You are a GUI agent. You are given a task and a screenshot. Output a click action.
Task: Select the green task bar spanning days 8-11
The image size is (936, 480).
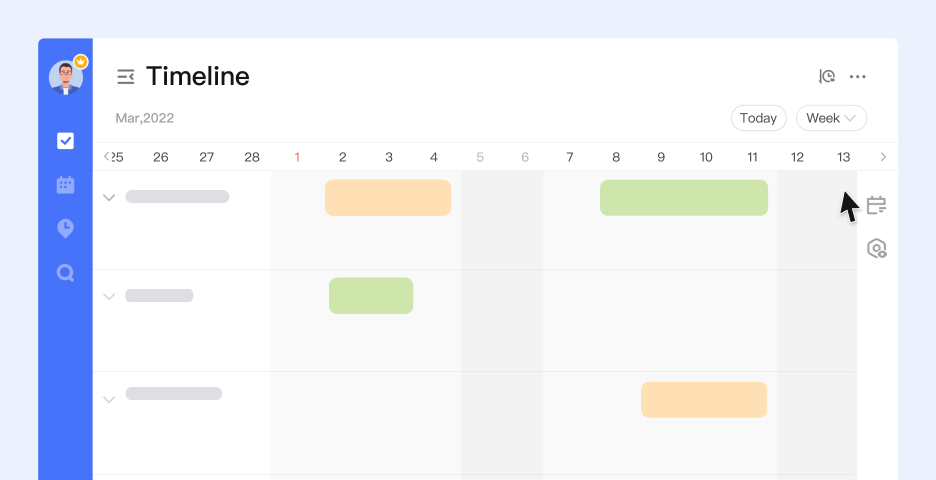coord(684,198)
